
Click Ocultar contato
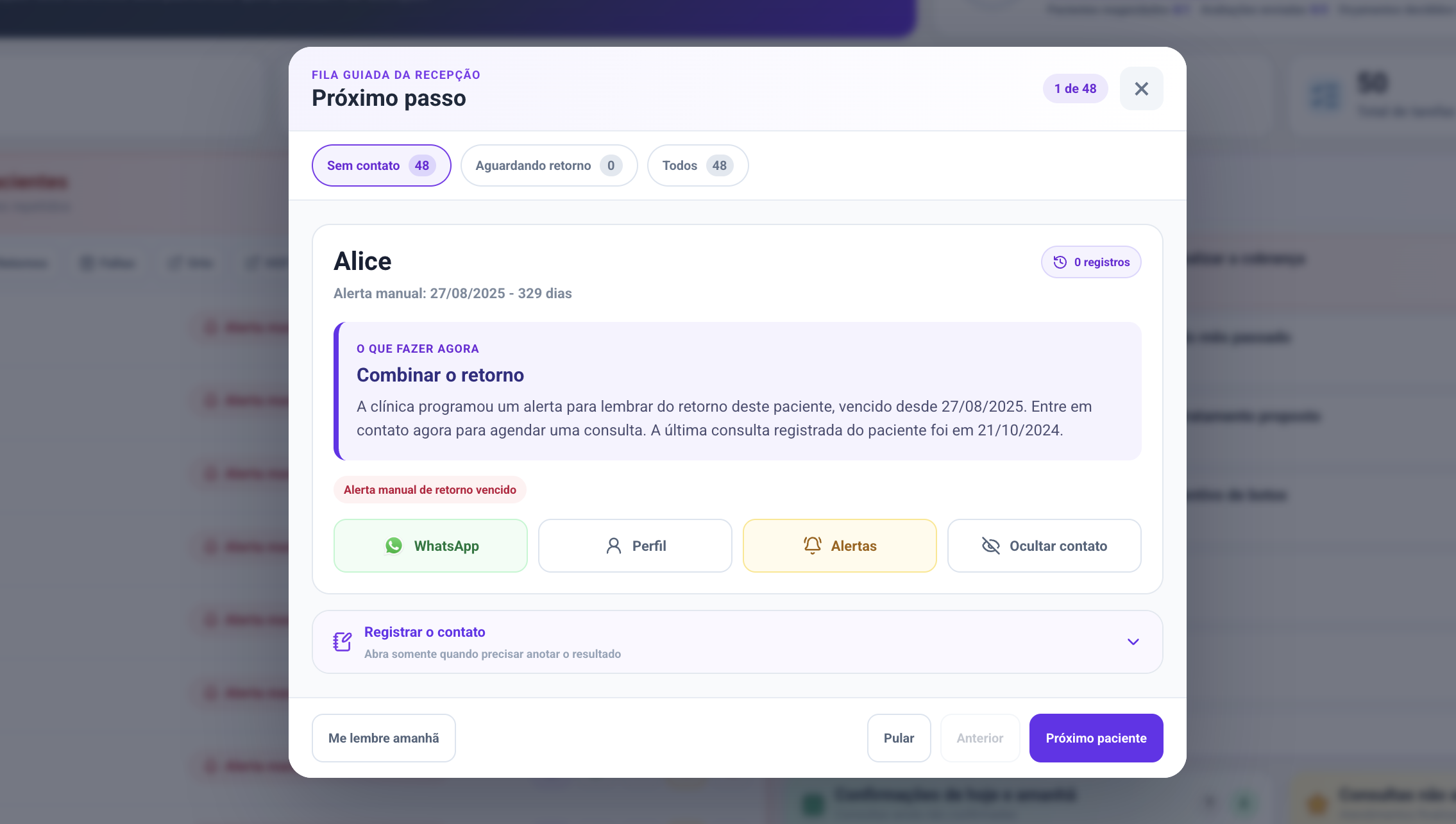[1044, 546]
